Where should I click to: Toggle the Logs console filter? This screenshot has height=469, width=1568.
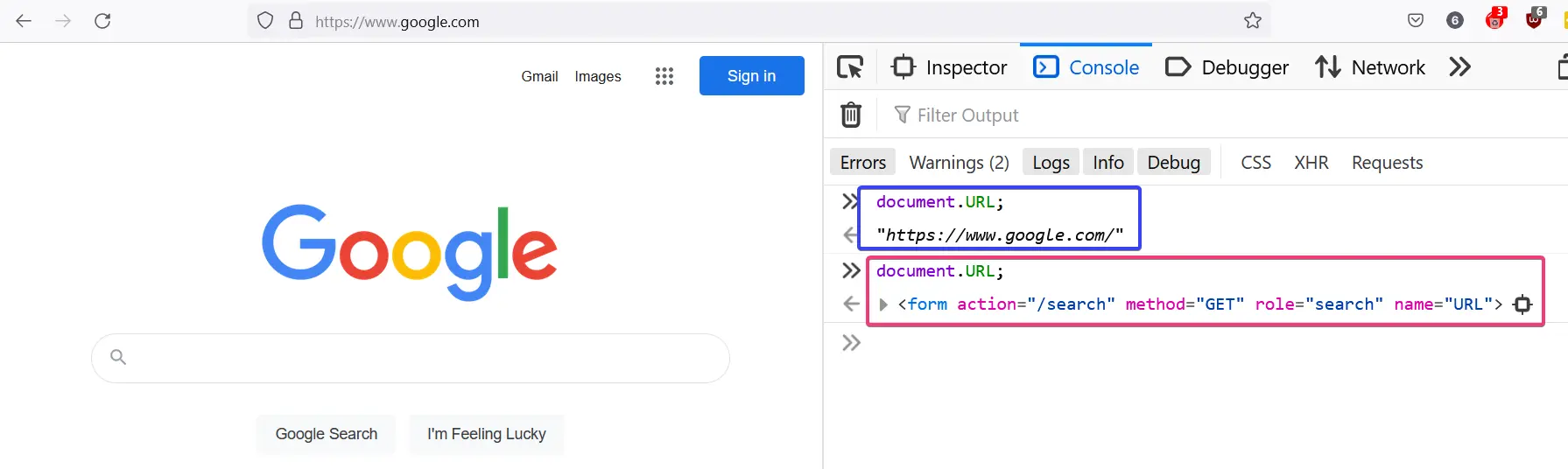point(1051,163)
